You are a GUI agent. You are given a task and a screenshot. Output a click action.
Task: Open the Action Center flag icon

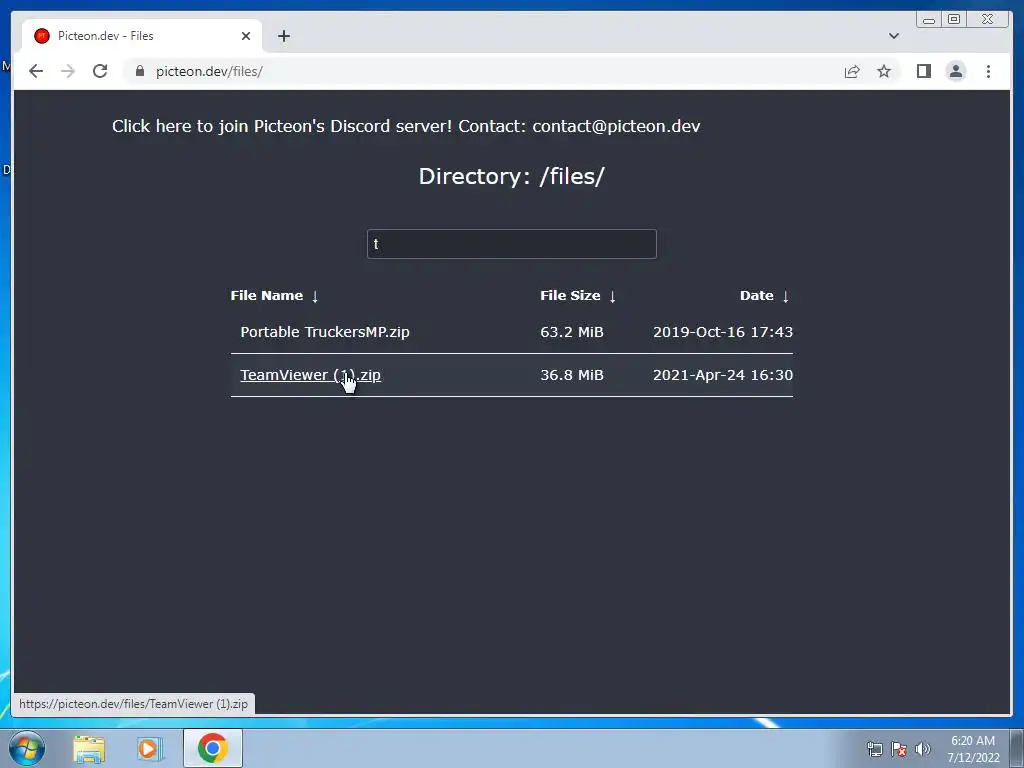tap(899, 749)
